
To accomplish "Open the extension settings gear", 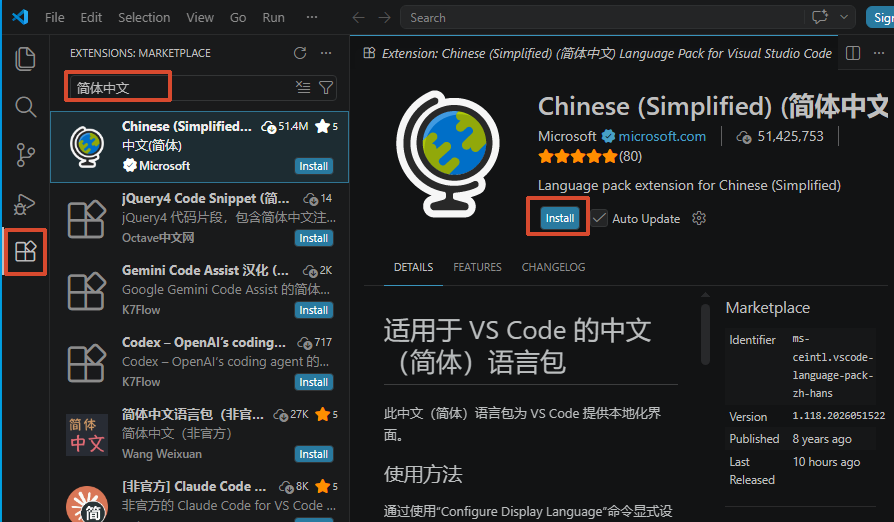I will coord(699,218).
